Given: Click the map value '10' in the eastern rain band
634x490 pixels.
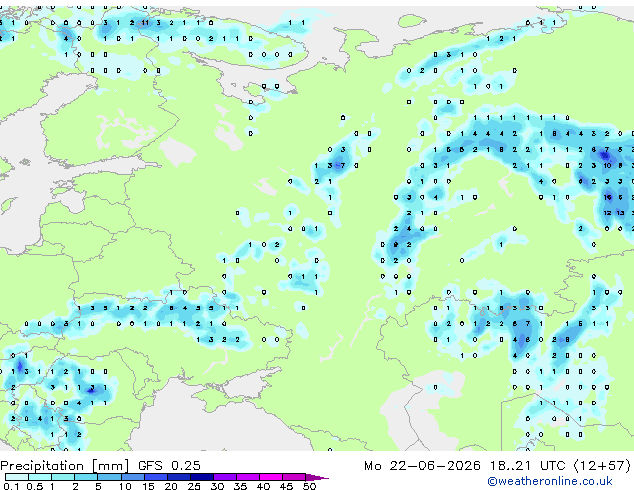Looking at the screenshot, I should 607,165.
